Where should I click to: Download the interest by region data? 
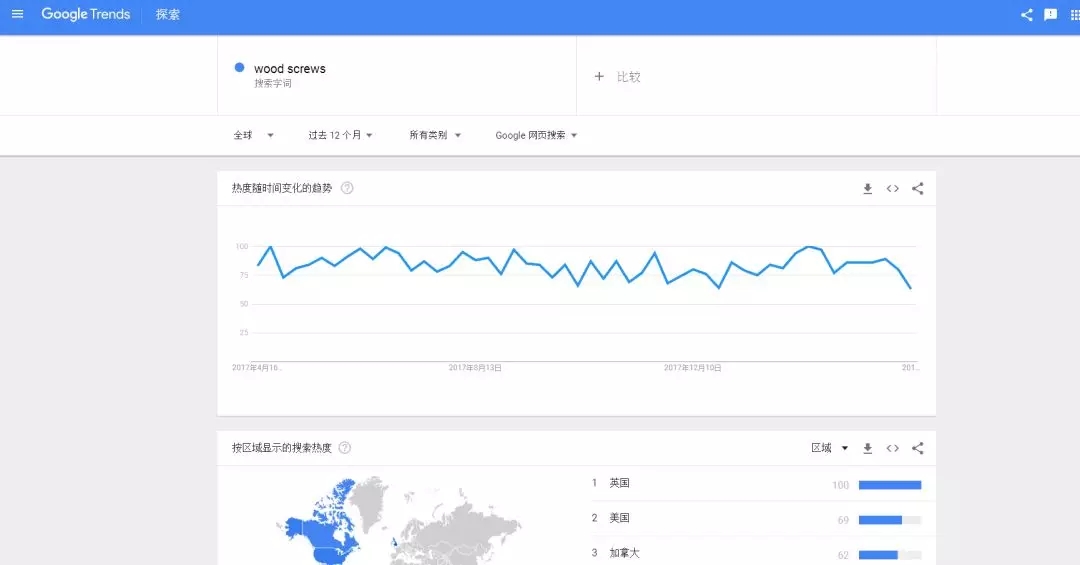[x=868, y=448]
